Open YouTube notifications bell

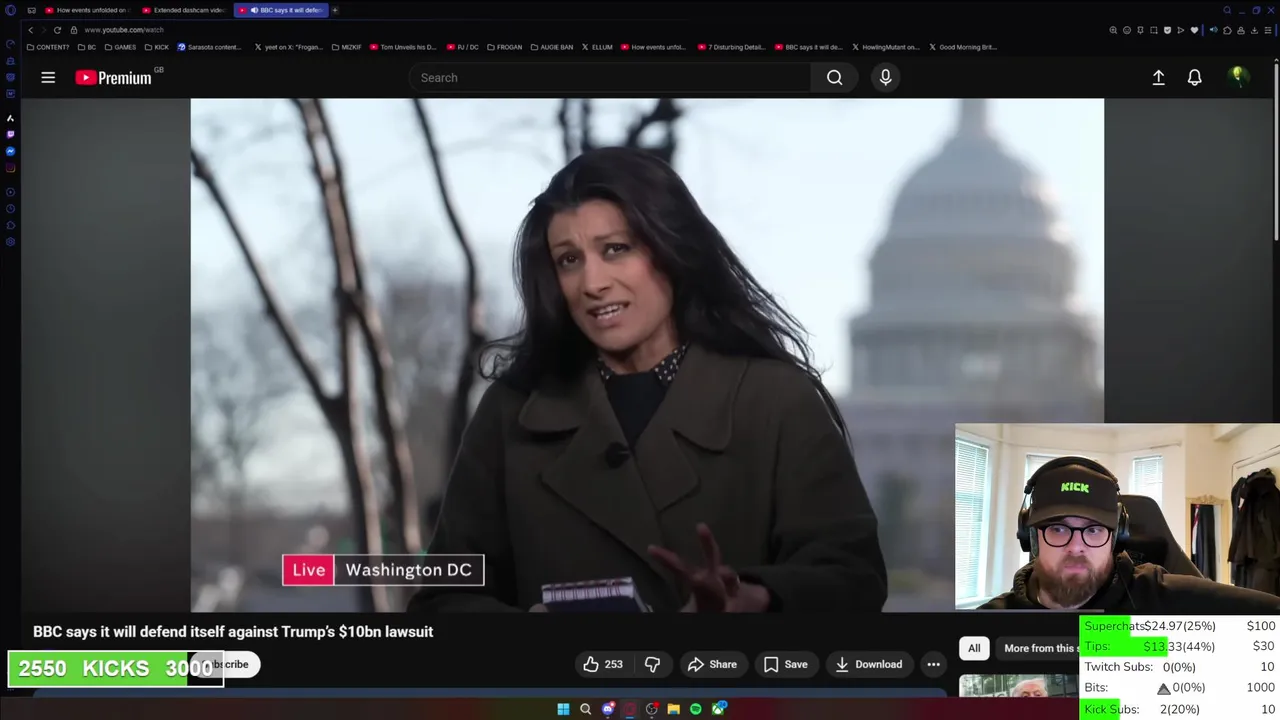[x=1194, y=77]
